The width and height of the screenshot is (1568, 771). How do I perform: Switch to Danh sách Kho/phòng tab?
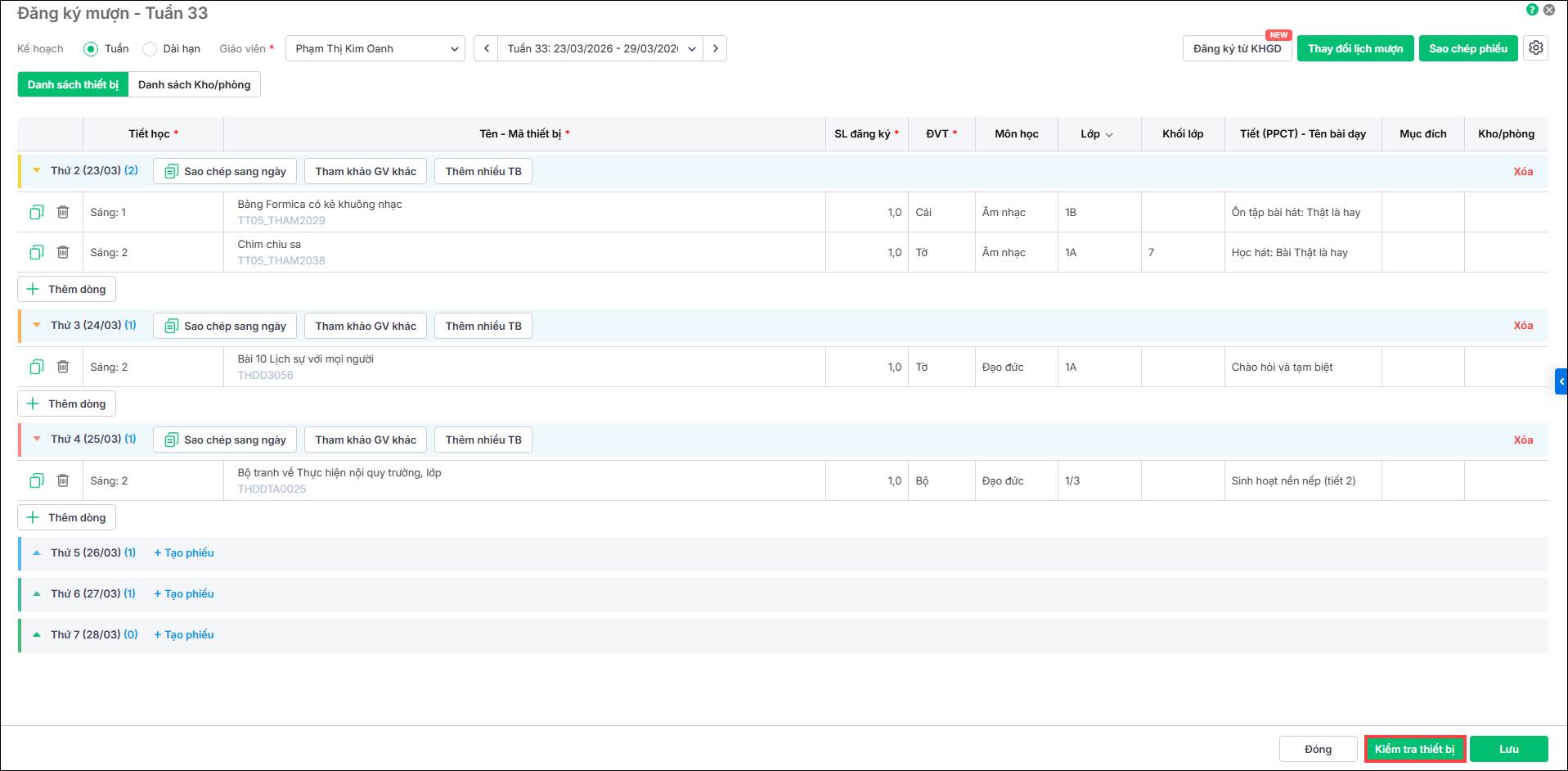(x=194, y=84)
